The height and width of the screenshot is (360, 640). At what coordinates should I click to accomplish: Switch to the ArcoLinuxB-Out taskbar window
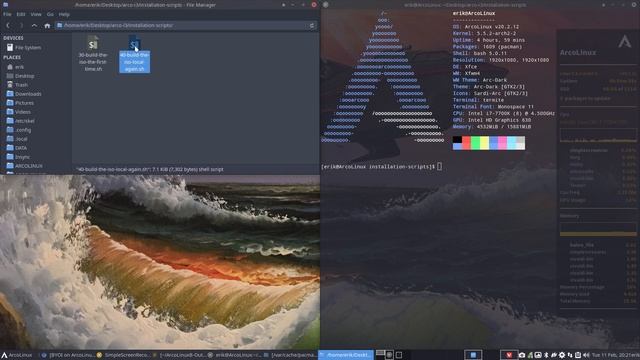(180, 355)
